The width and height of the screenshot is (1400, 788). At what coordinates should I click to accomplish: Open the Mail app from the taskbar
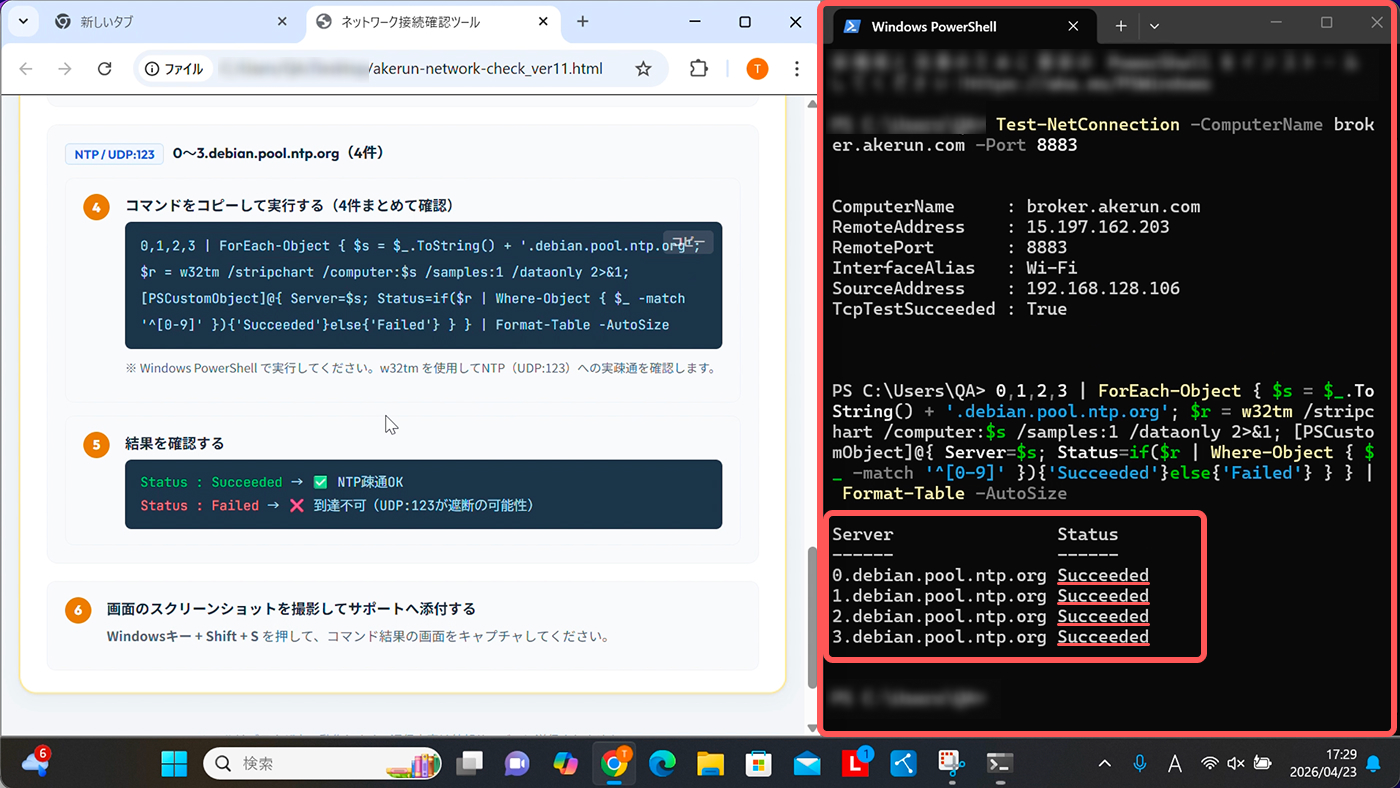click(807, 764)
